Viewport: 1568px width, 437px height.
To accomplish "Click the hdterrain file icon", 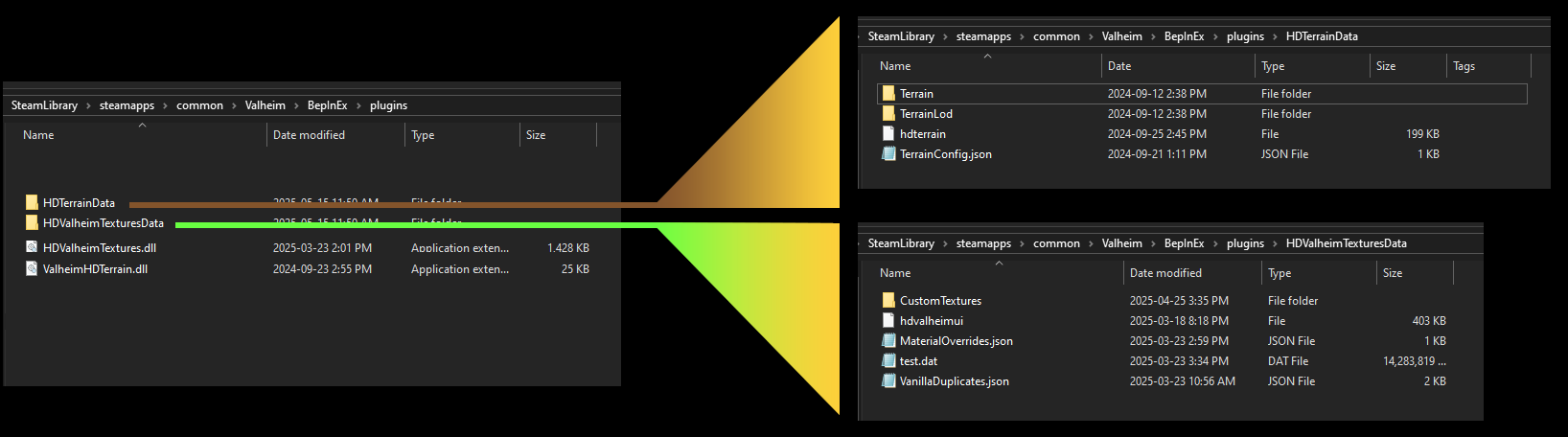I will 888,134.
